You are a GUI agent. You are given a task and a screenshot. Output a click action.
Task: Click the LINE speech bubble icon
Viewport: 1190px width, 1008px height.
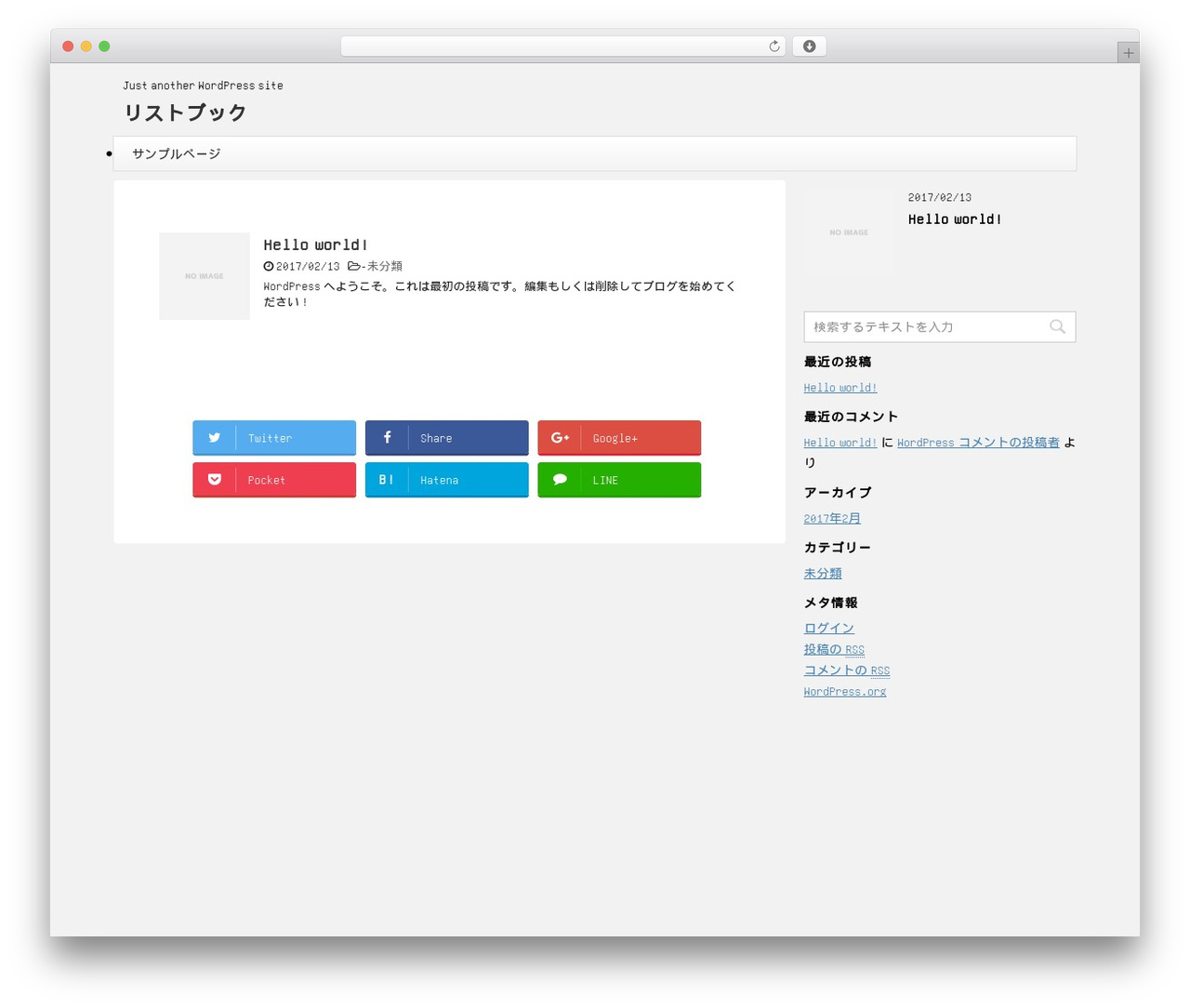click(560, 480)
